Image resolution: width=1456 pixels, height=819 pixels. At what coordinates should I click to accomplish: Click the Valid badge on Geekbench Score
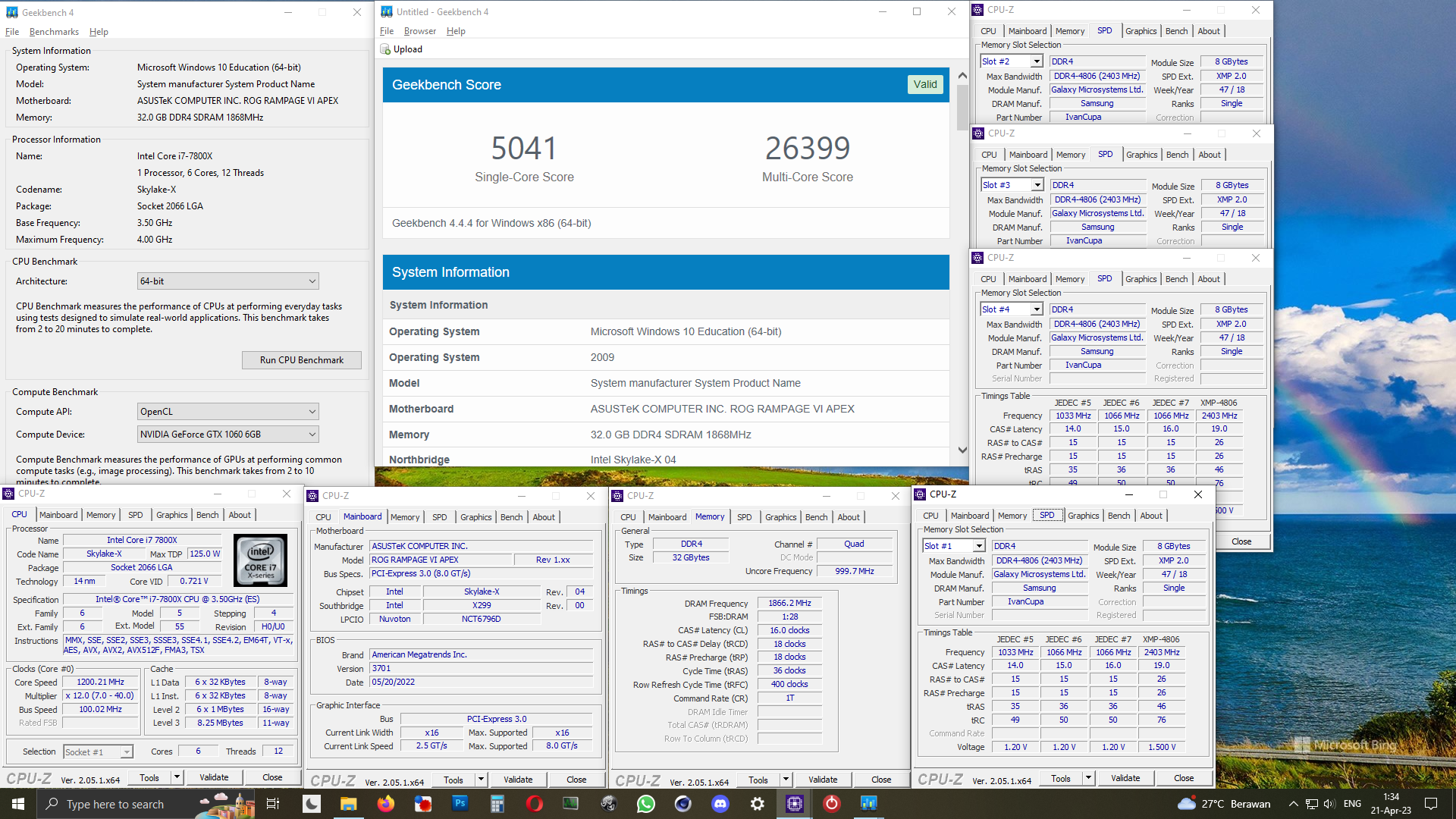925,84
